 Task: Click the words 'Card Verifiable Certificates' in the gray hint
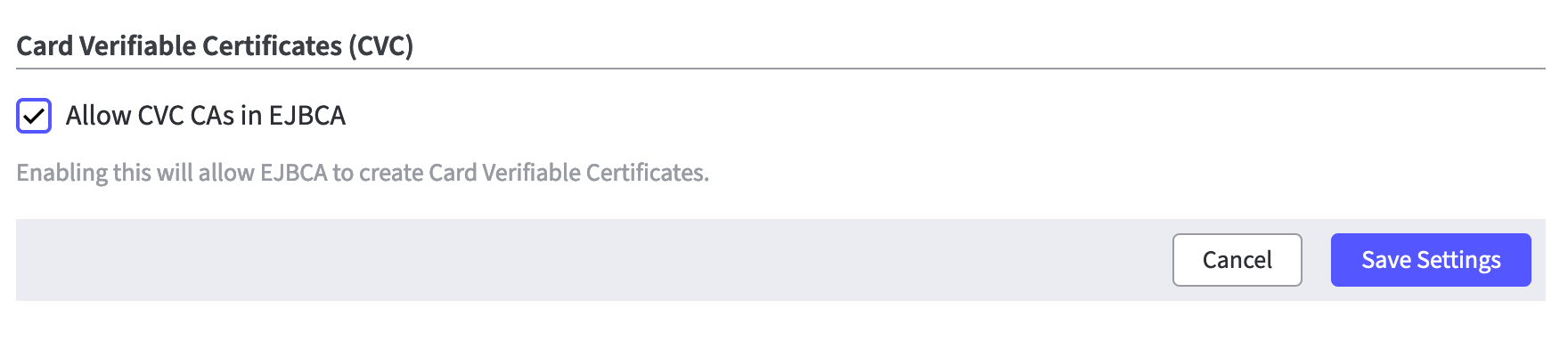(x=567, y=173)
